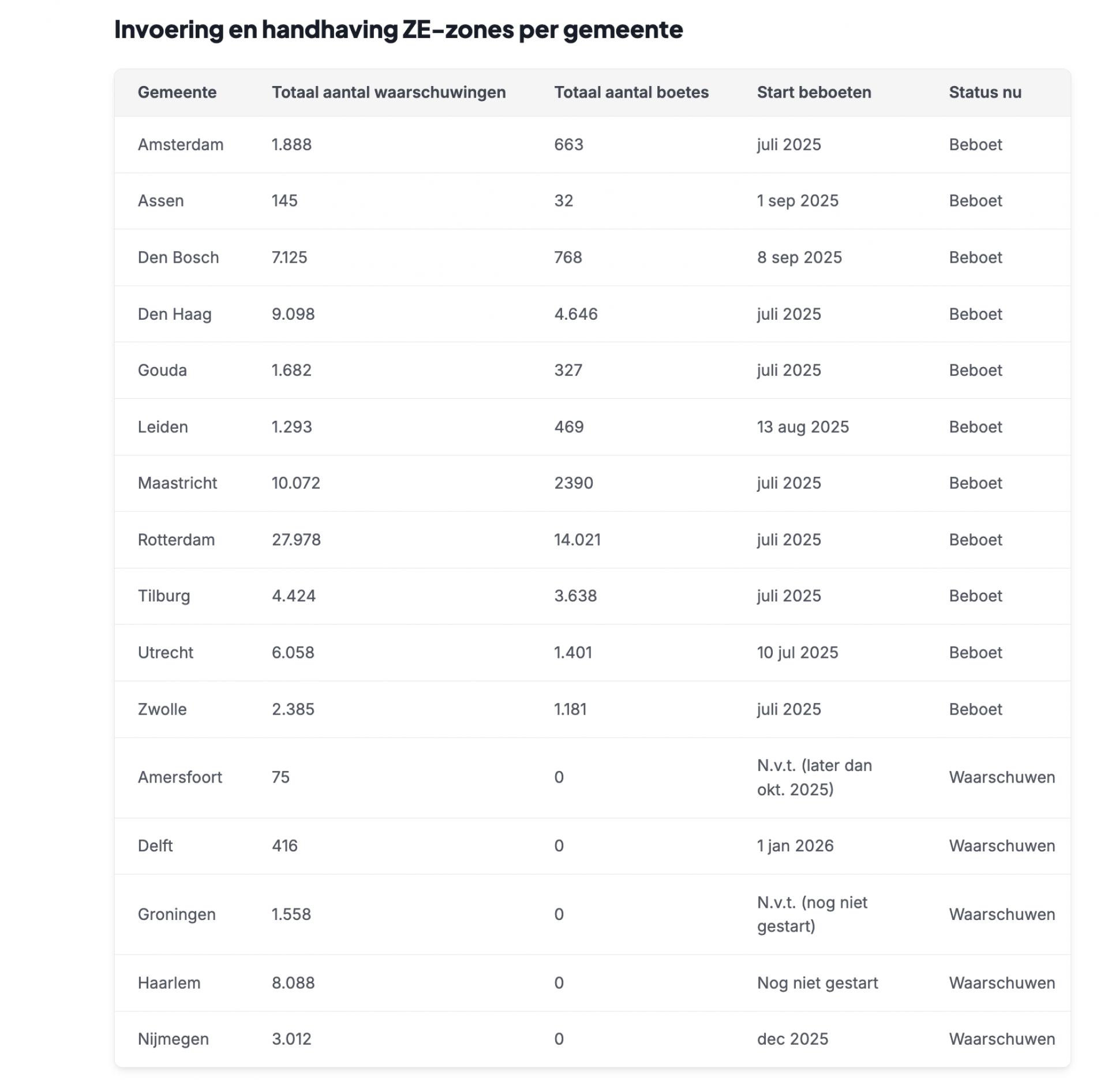Click the "Status nu" column header
Screen dimensions: 1108x1092
(985, 92)
